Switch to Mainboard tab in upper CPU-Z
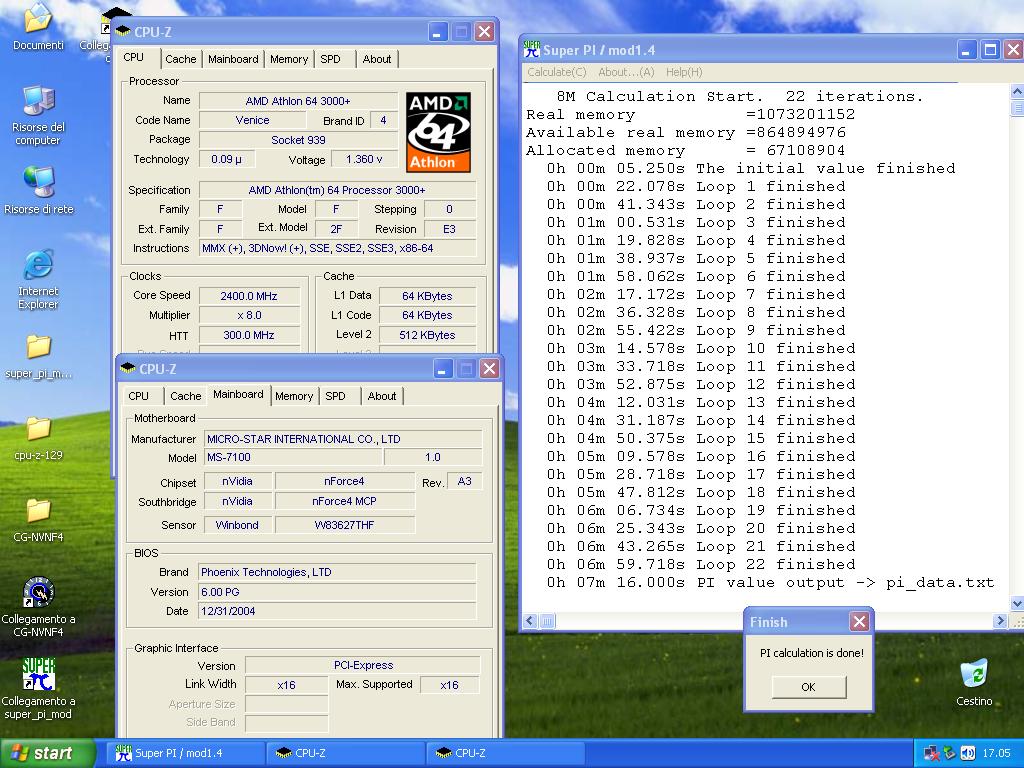Screen dimensions: 1024x768 point(233,59)
